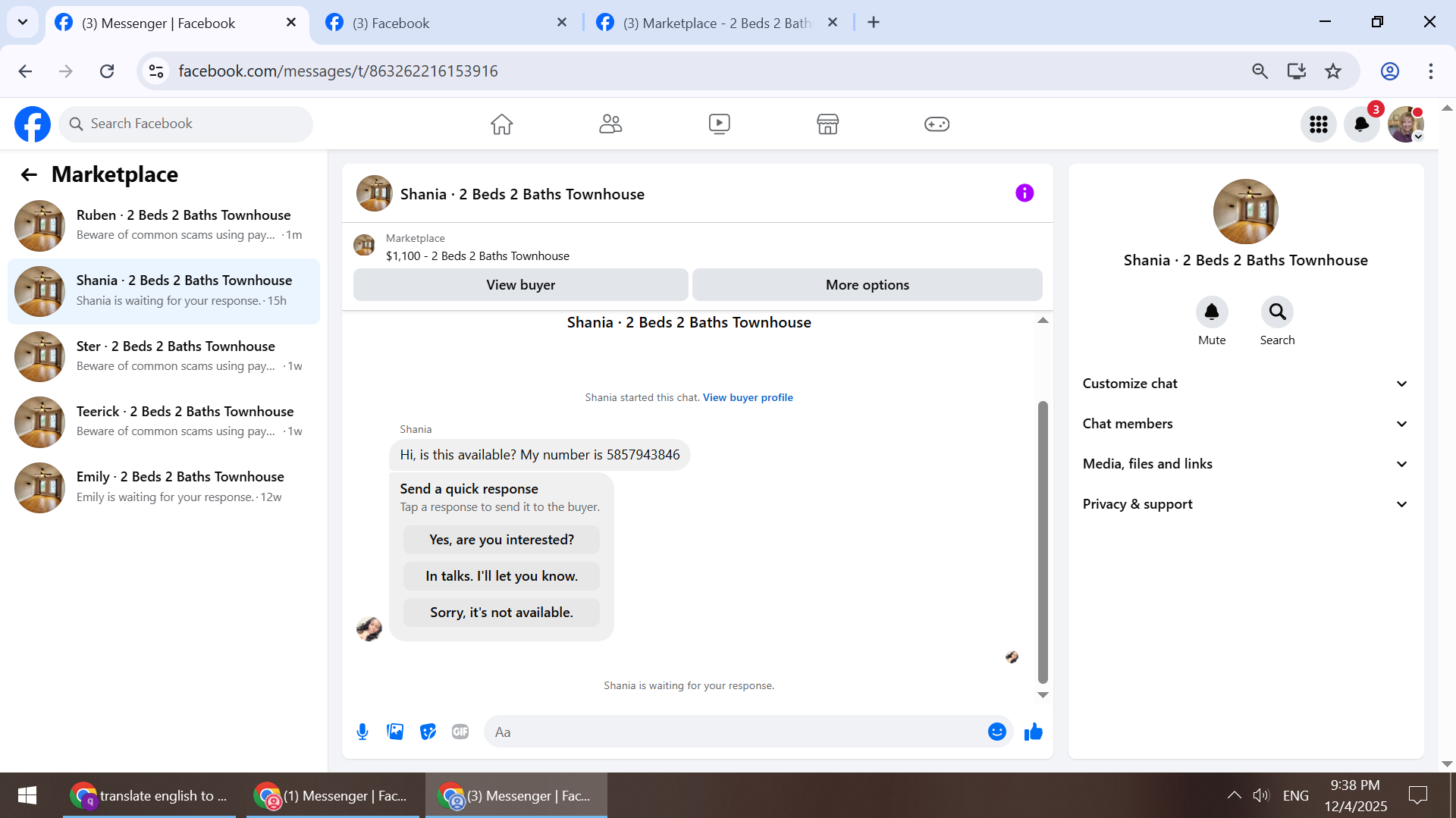Viewport: 1456px width, 818px height.
Task: Open the notifications bell with 3 badge
Action: tap(1362, 124)
